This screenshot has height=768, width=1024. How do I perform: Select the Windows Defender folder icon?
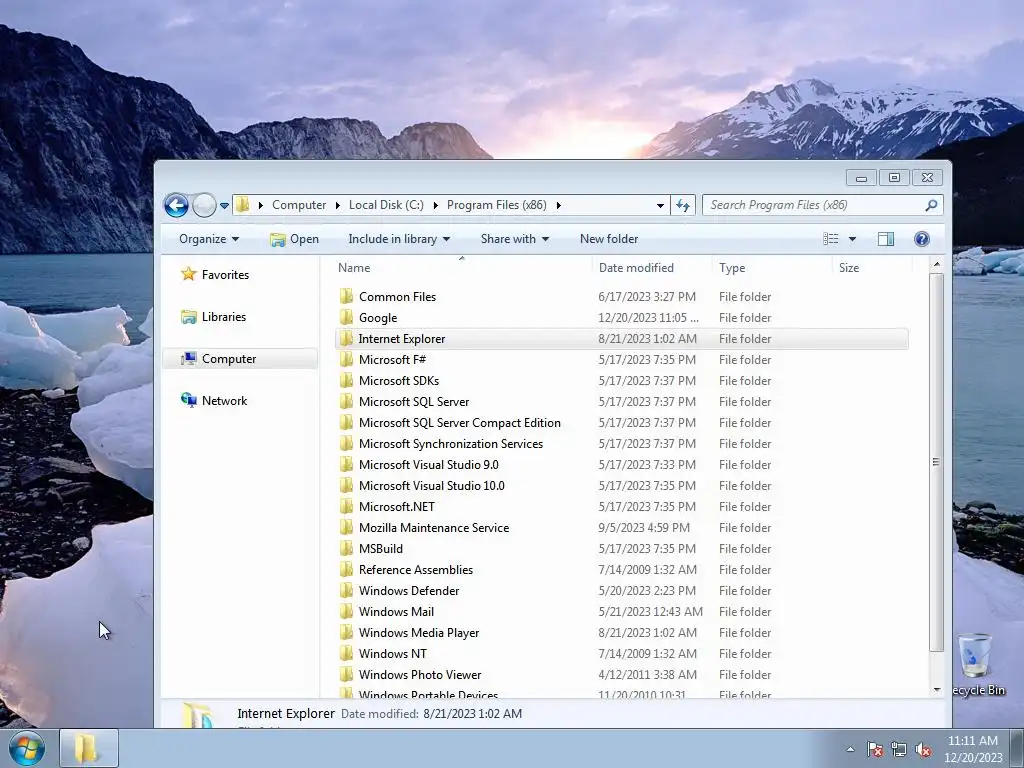pos(346,590)
